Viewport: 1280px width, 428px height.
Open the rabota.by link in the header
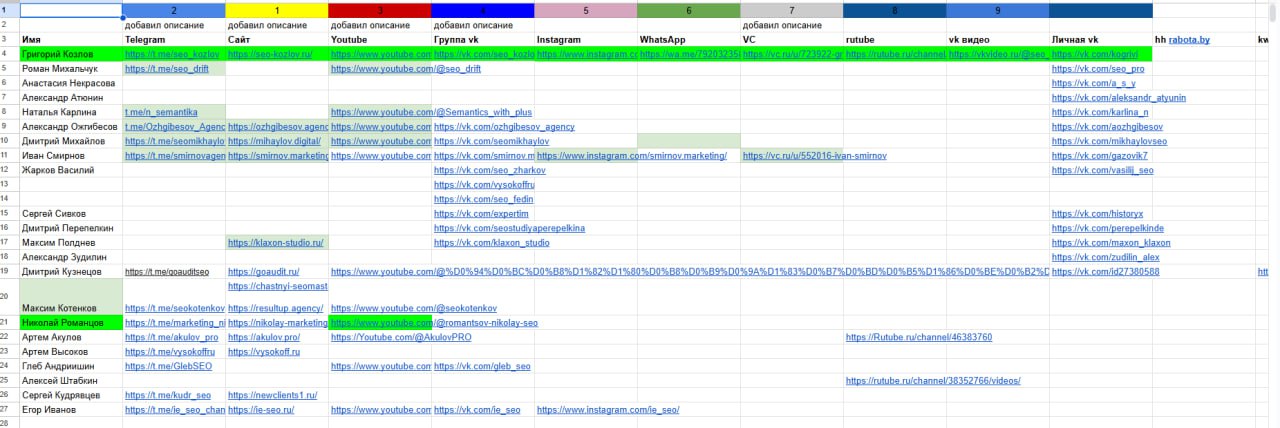[1190, 39]
